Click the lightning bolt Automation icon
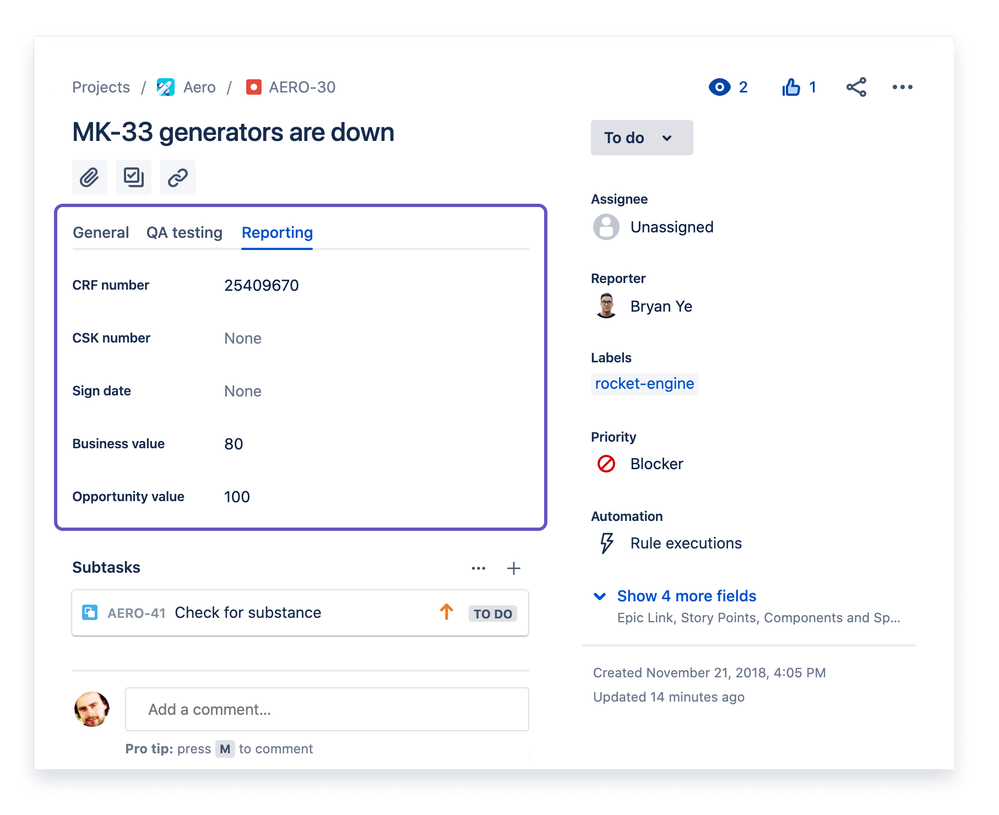The width and height of the screenshot is (999, 815). (x=607, y=543)
